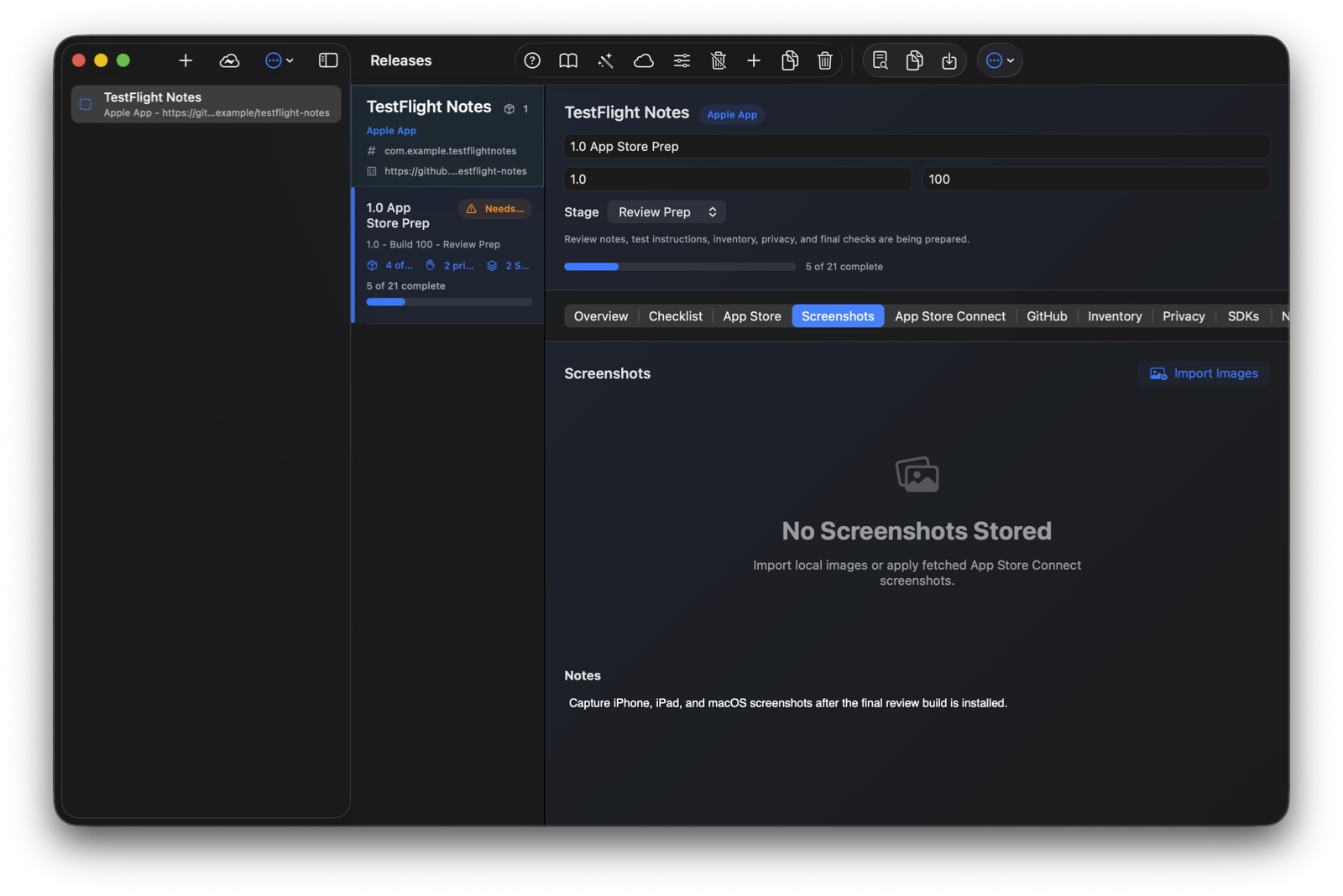Switch to the Overview tab
Image resolution: width=1343 pixels, height=896 pixels.
601,316
